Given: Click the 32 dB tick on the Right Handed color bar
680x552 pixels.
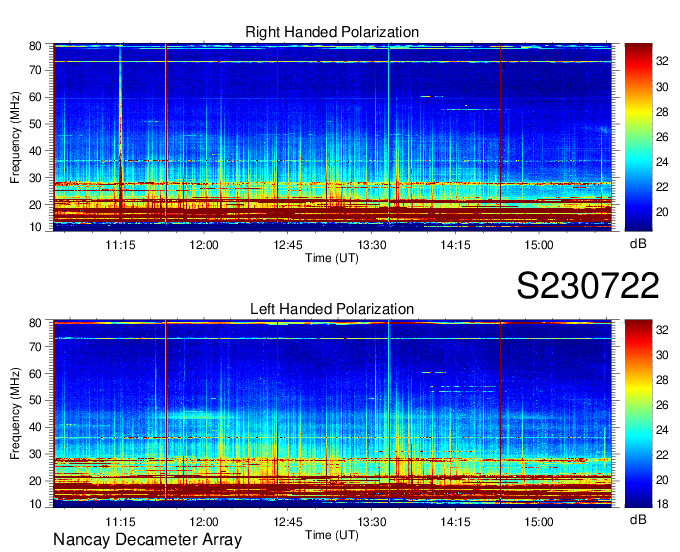Looking at the screenshot, I should click(x=662, y=62).
